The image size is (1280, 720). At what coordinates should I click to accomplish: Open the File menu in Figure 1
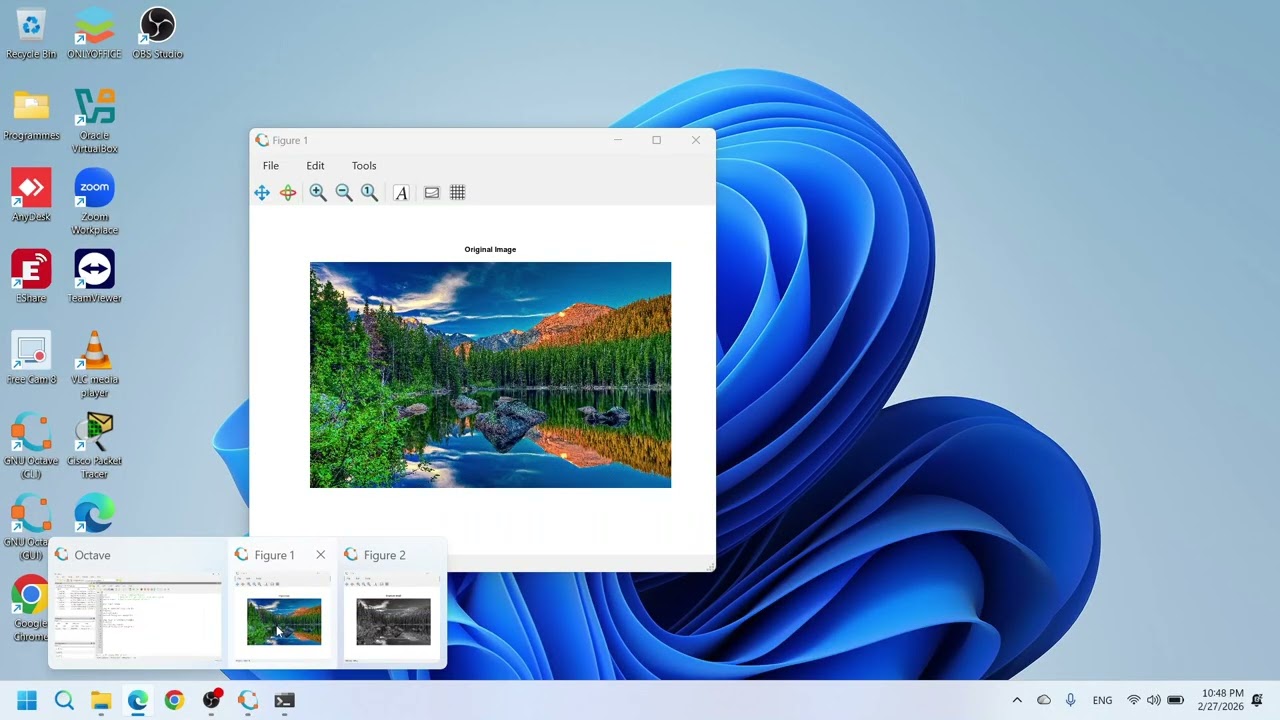tap(271, 166)
